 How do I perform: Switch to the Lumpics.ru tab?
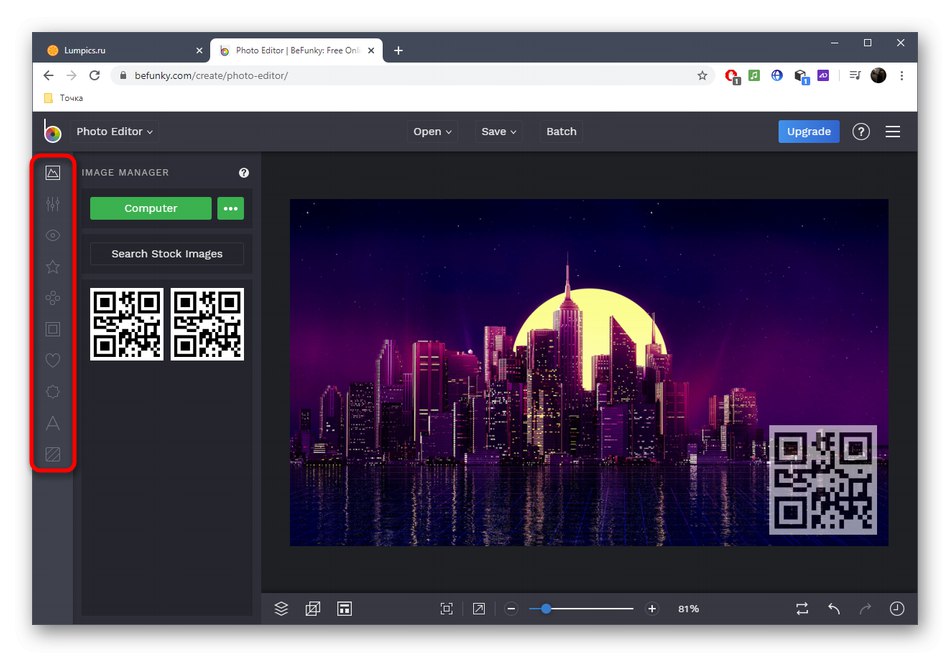[121, 50]
